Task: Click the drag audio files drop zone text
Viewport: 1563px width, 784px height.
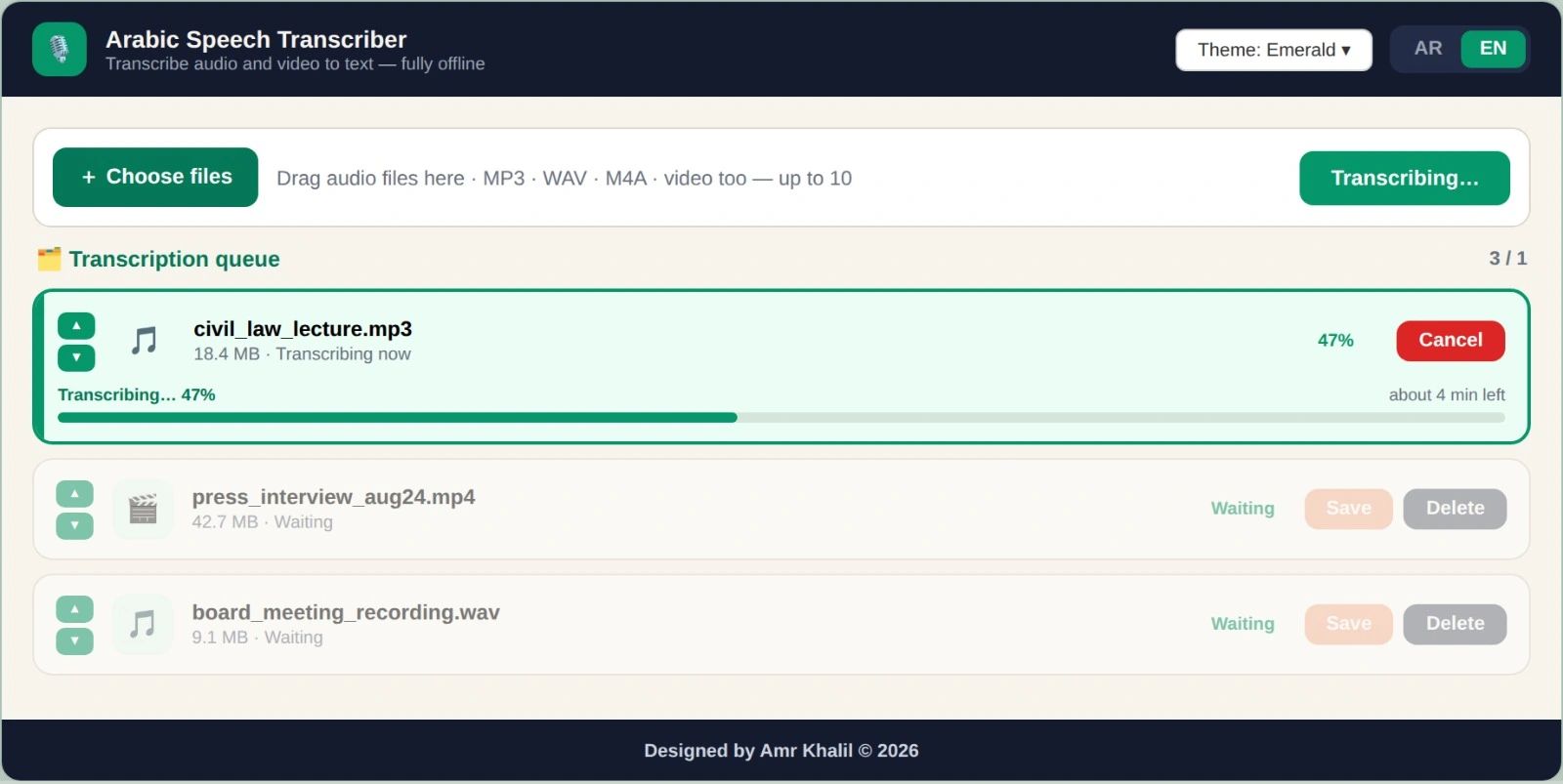Action: pyautogui.click(x=564, y=179)
